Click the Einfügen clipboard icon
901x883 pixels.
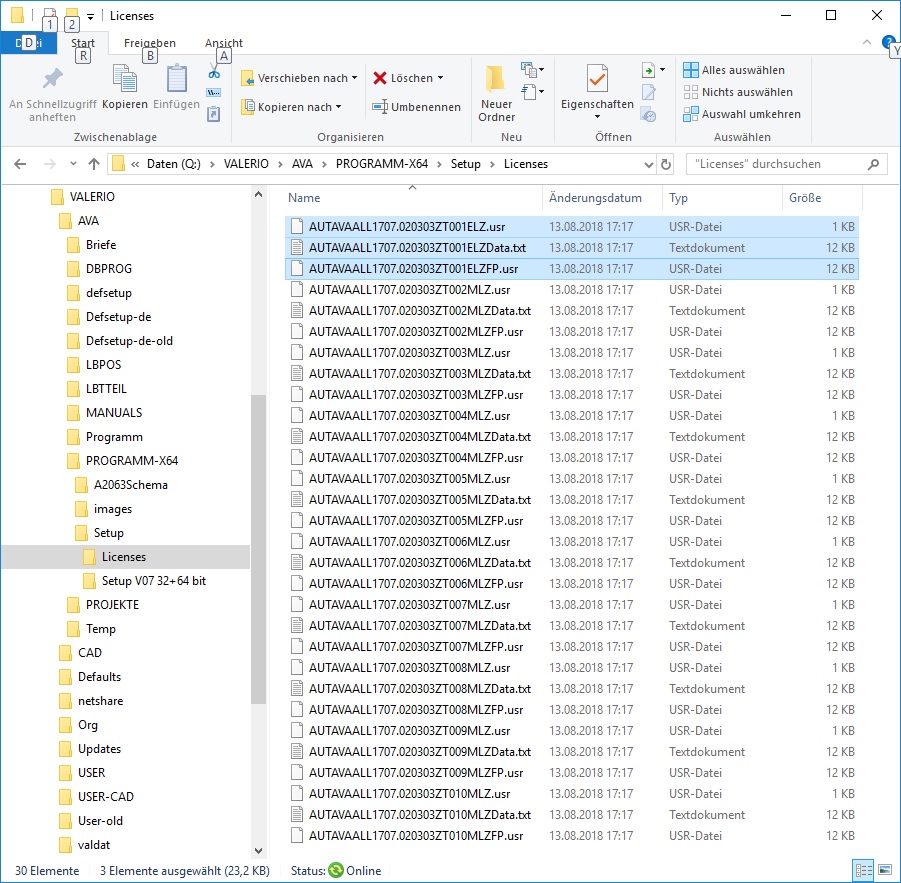(x=177, y=80)
